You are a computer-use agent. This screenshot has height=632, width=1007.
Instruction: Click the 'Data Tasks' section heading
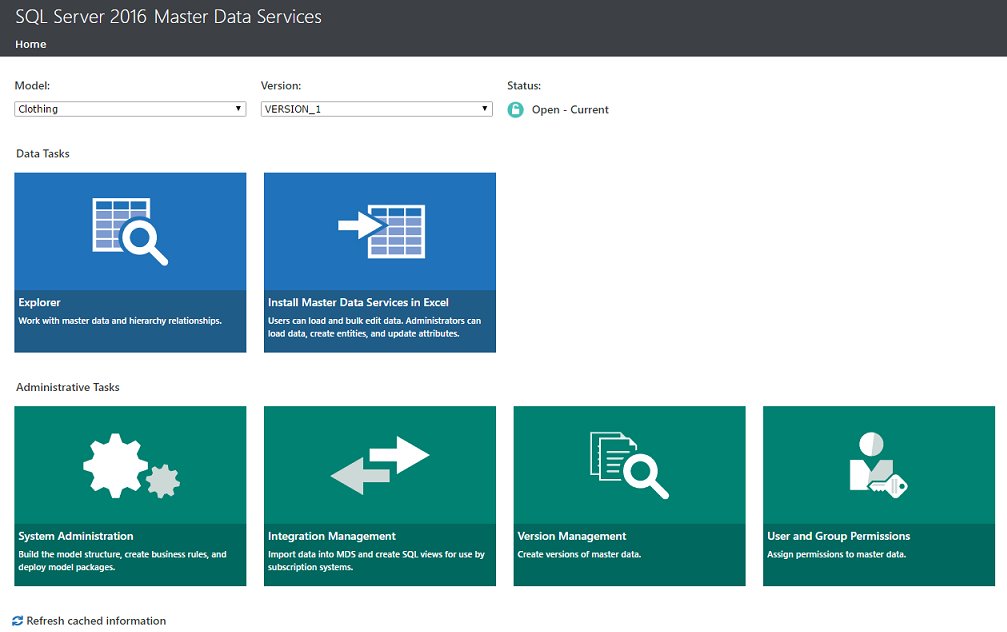[42, 154]
